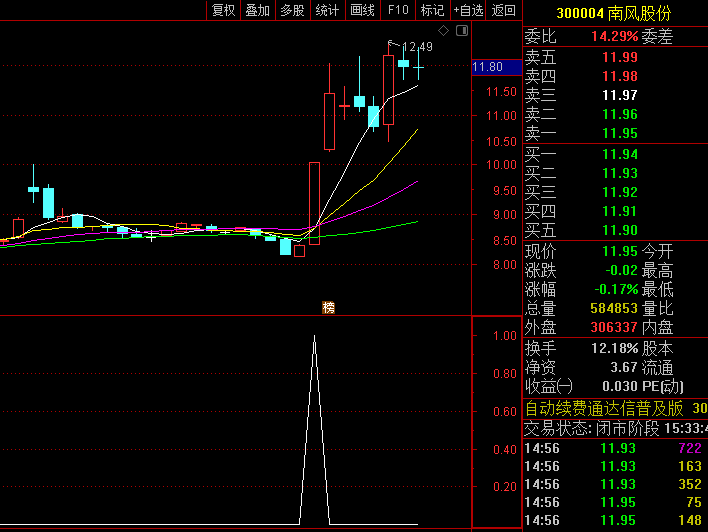This screenshot has width=708, height=532.
Task: Open the 叠加 overlay option
Action: tap(257, 10)
